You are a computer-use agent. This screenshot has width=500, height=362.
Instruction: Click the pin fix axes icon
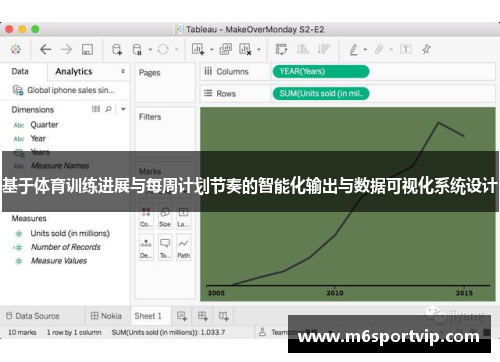pos(426,49)
